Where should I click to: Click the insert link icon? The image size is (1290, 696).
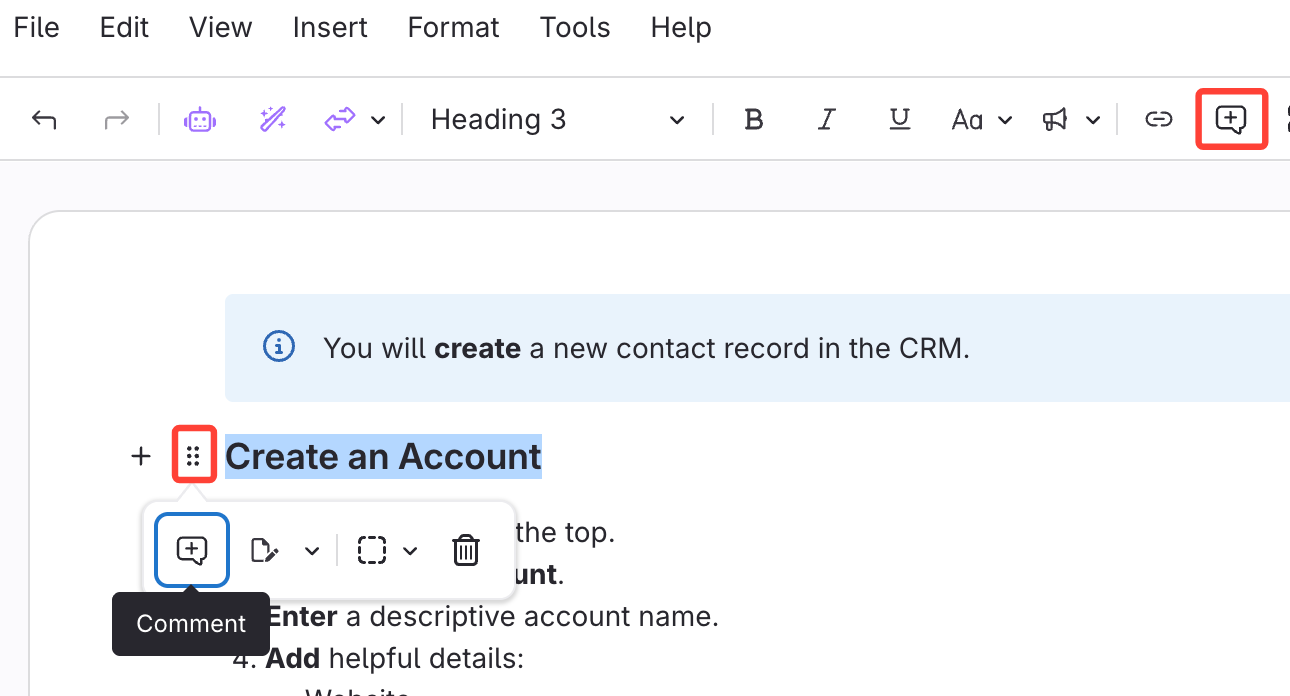coord(1158,120)
